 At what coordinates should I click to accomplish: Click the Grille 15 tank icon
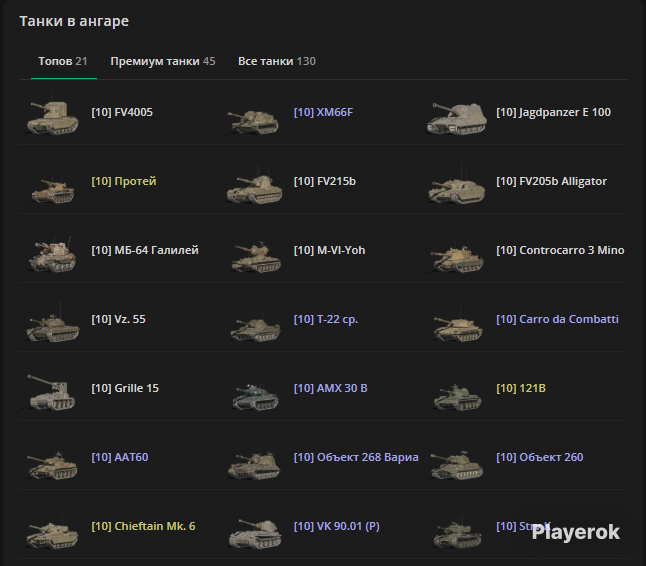click(x=52, y=392)
